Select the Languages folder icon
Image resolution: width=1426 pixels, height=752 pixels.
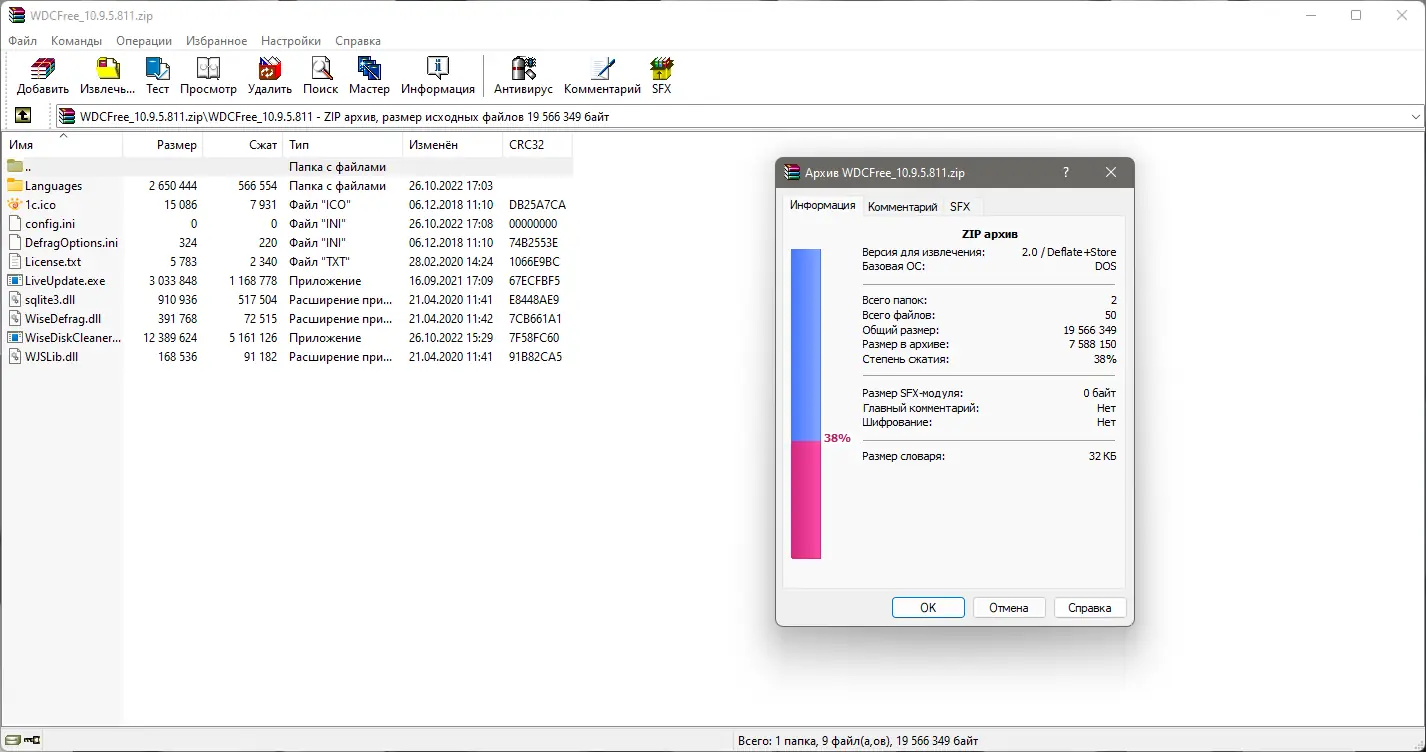click(15, 186)
